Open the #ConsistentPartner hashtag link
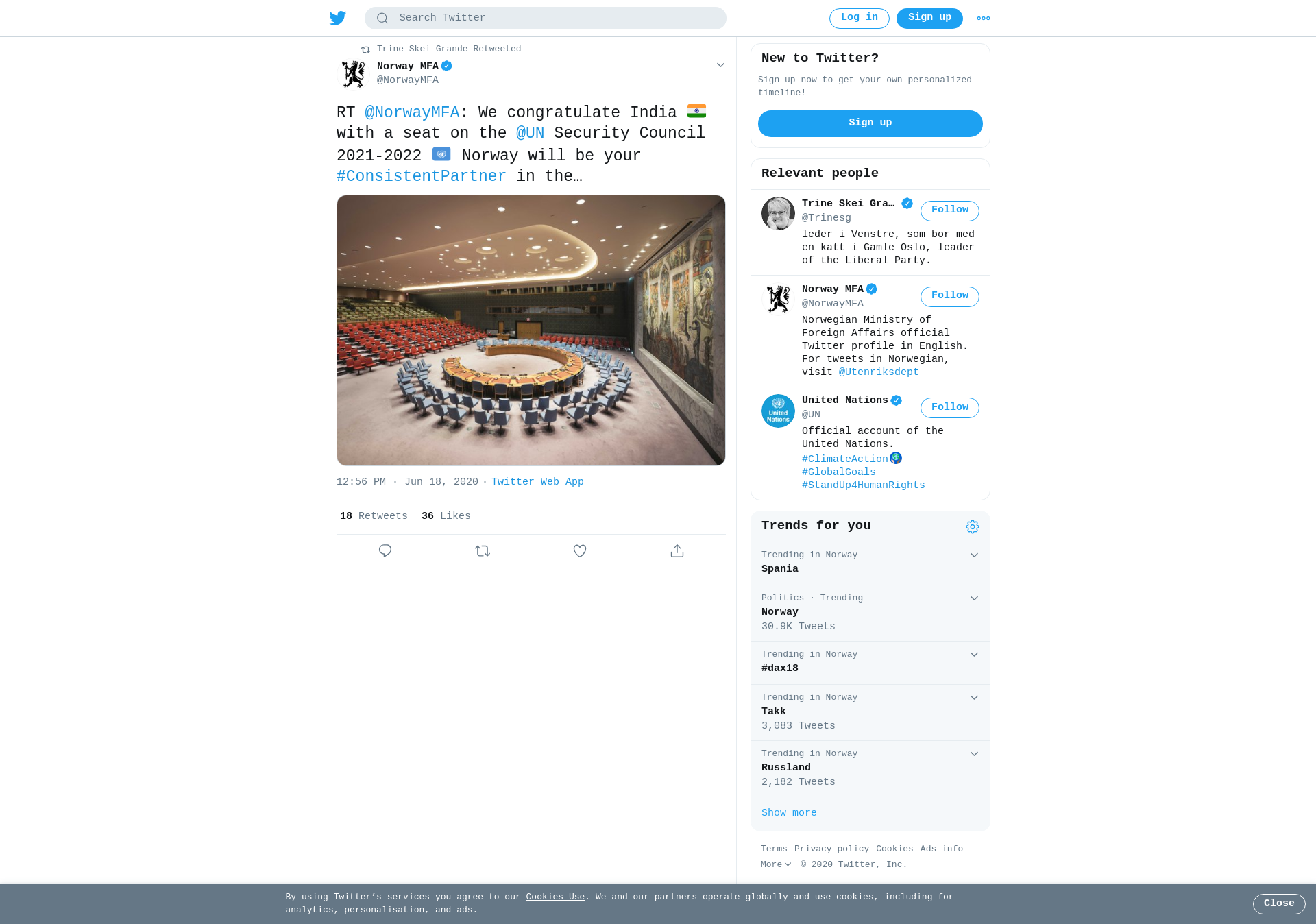Screen dimensions: 1316x924 pyautogui.click(x=422, y=176)
